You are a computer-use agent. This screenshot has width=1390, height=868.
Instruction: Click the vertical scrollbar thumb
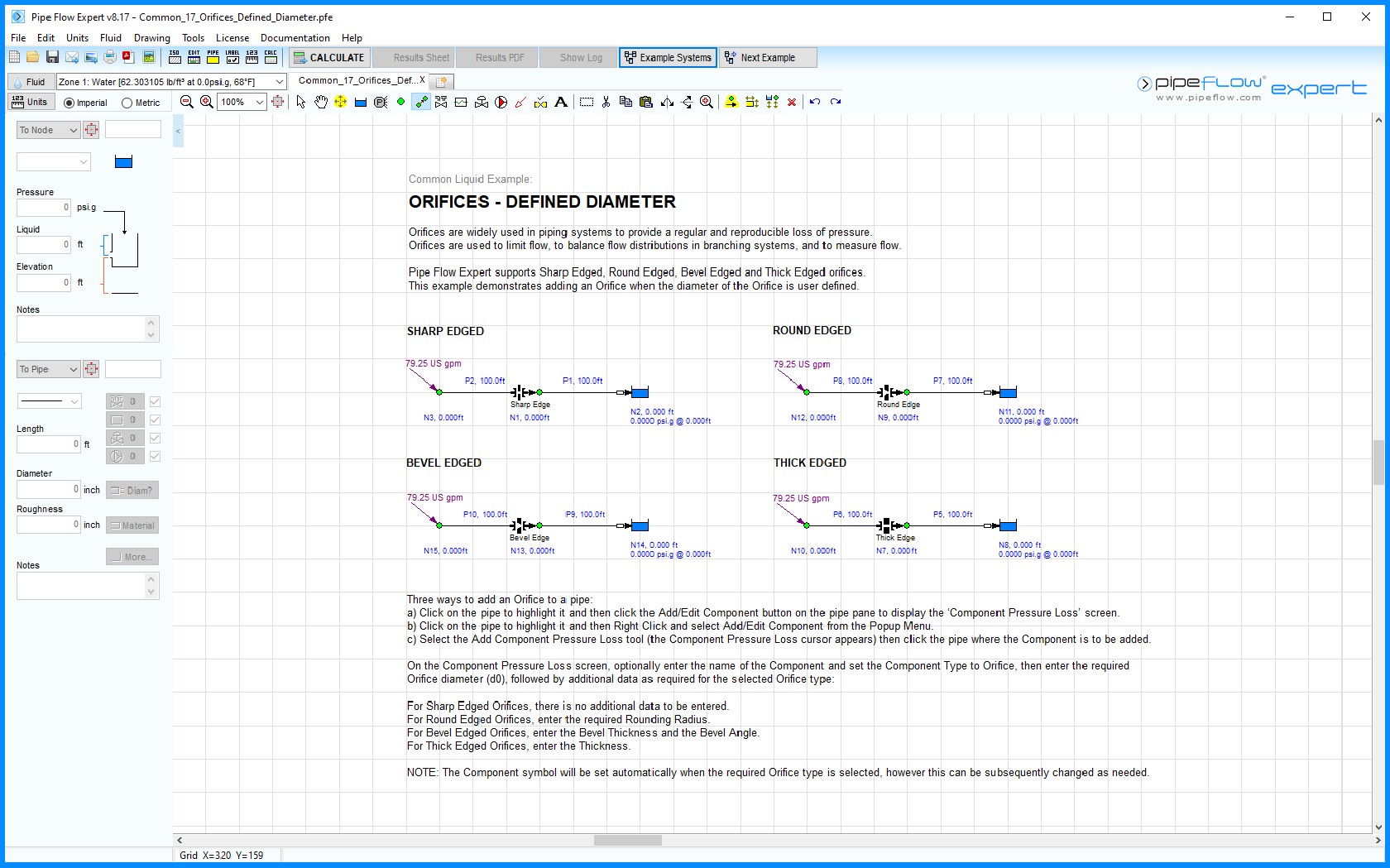click(1378, 463)
